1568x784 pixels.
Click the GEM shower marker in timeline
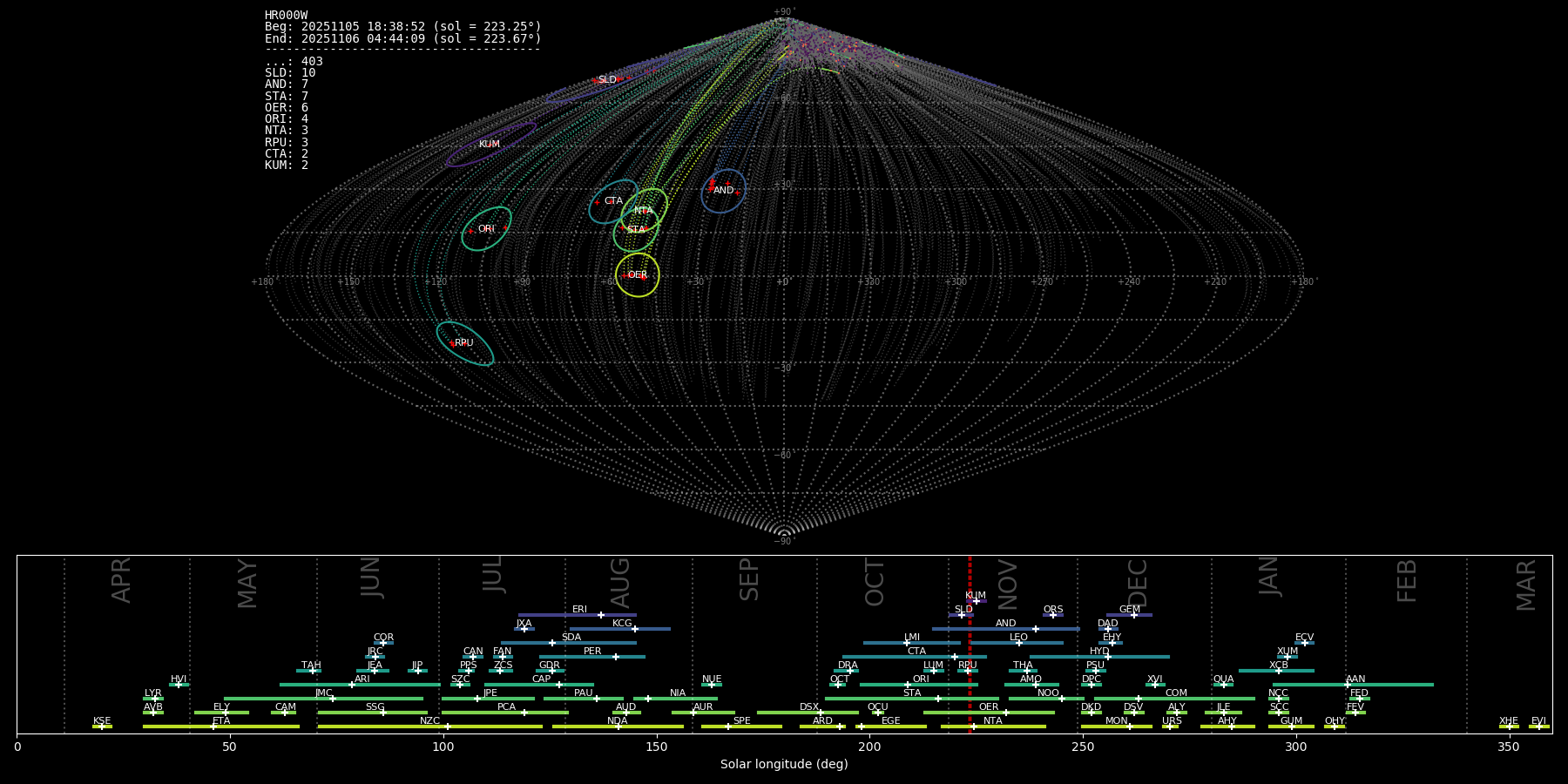[1133, 615]
